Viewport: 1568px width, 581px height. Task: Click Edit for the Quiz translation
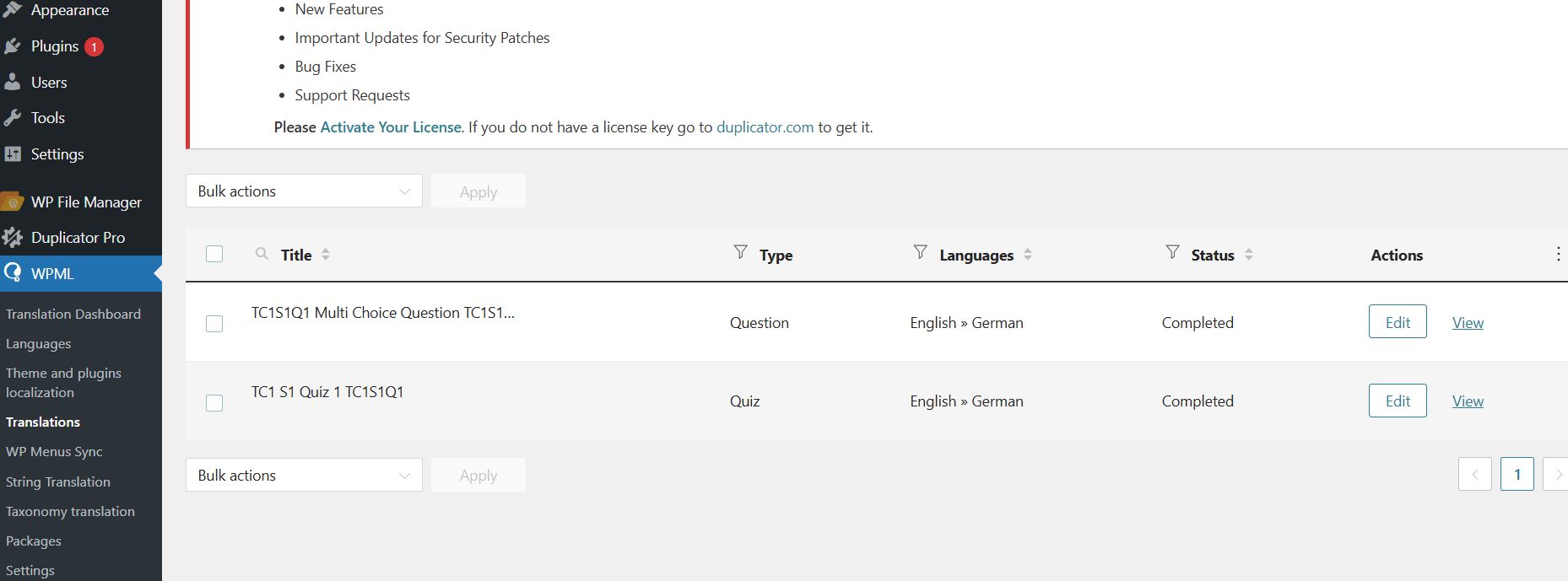pyautogui.click(x=1397, y=401)
